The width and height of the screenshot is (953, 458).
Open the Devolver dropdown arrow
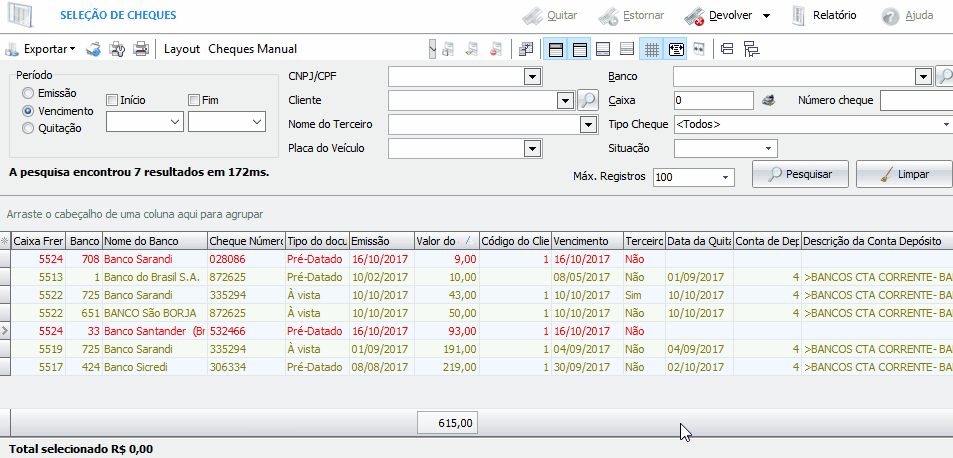tap(766, 16)
